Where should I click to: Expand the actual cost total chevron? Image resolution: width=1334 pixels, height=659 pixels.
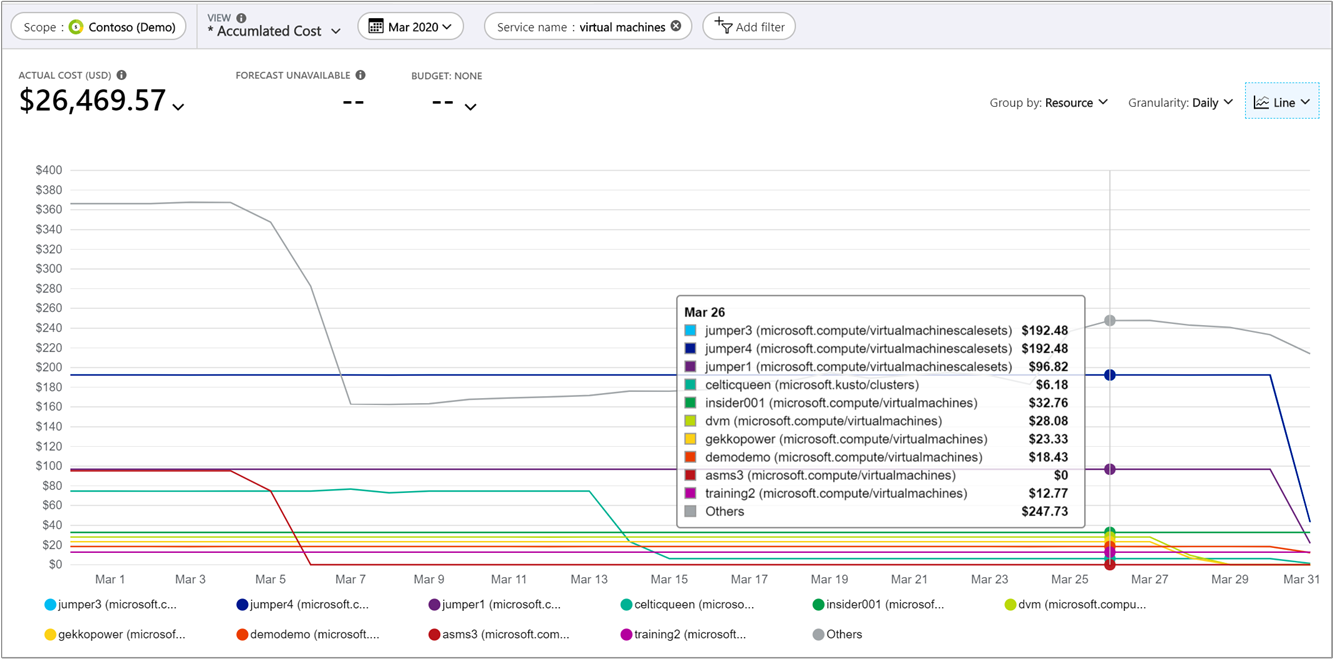tap(178, 107)
